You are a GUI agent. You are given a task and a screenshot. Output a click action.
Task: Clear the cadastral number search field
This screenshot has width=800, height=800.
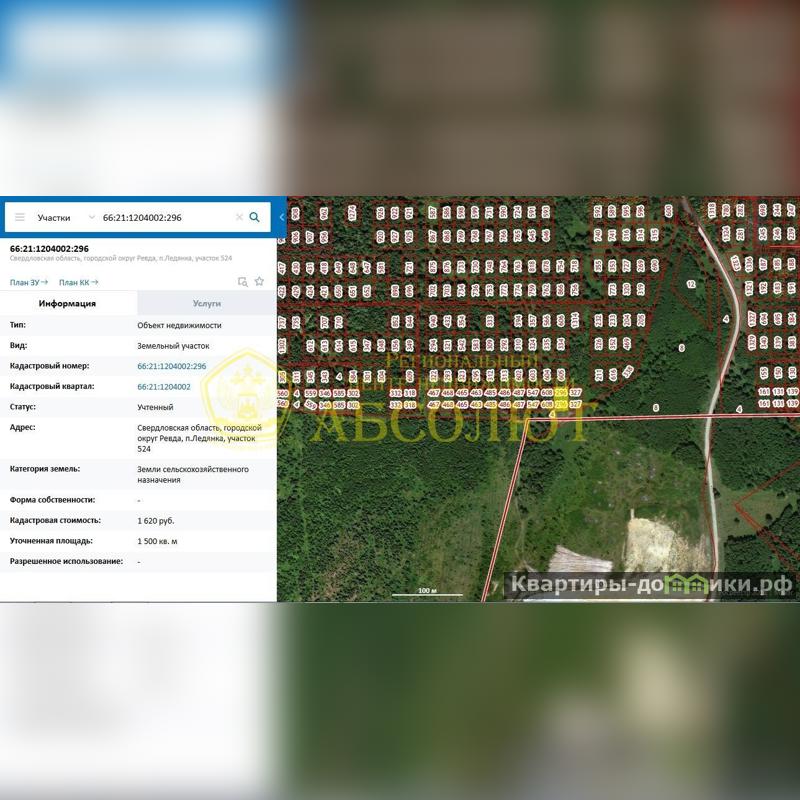point(239,217)
